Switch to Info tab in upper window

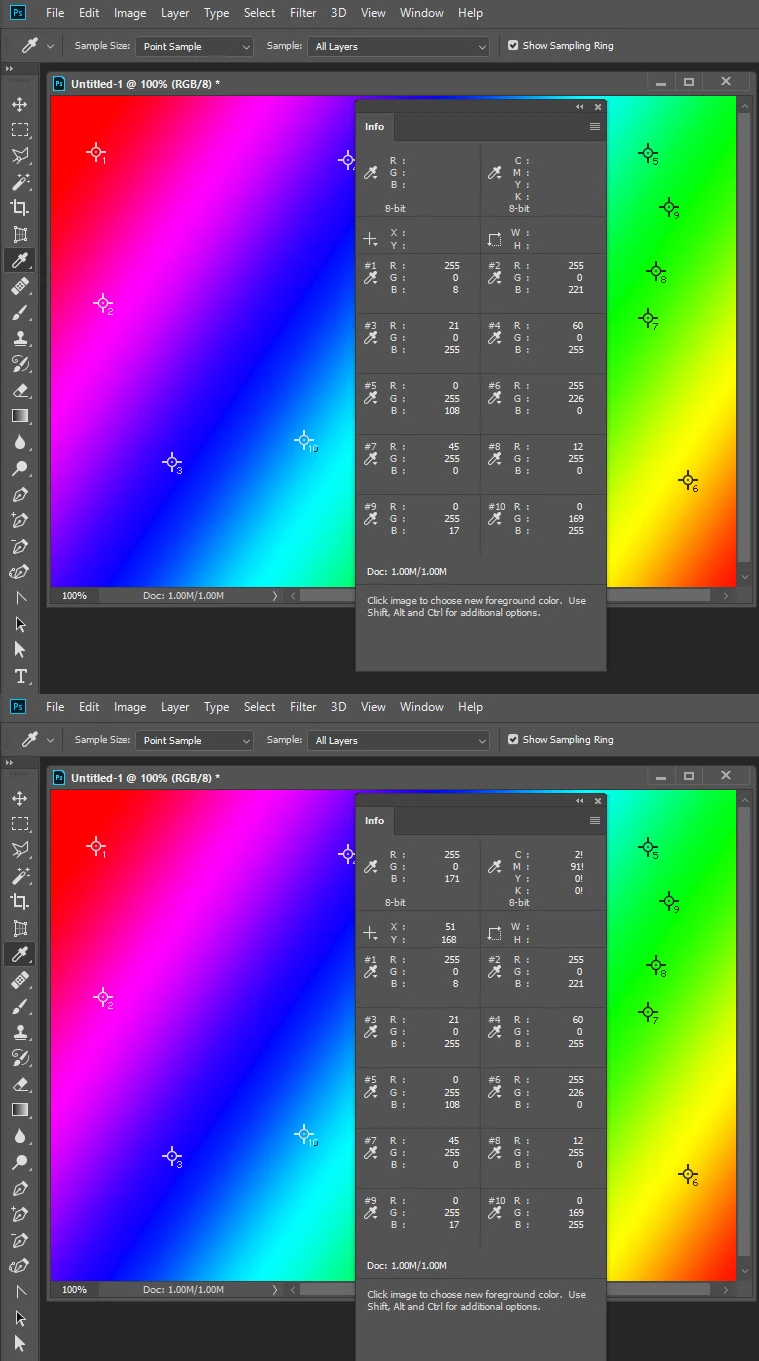point(374,127)
